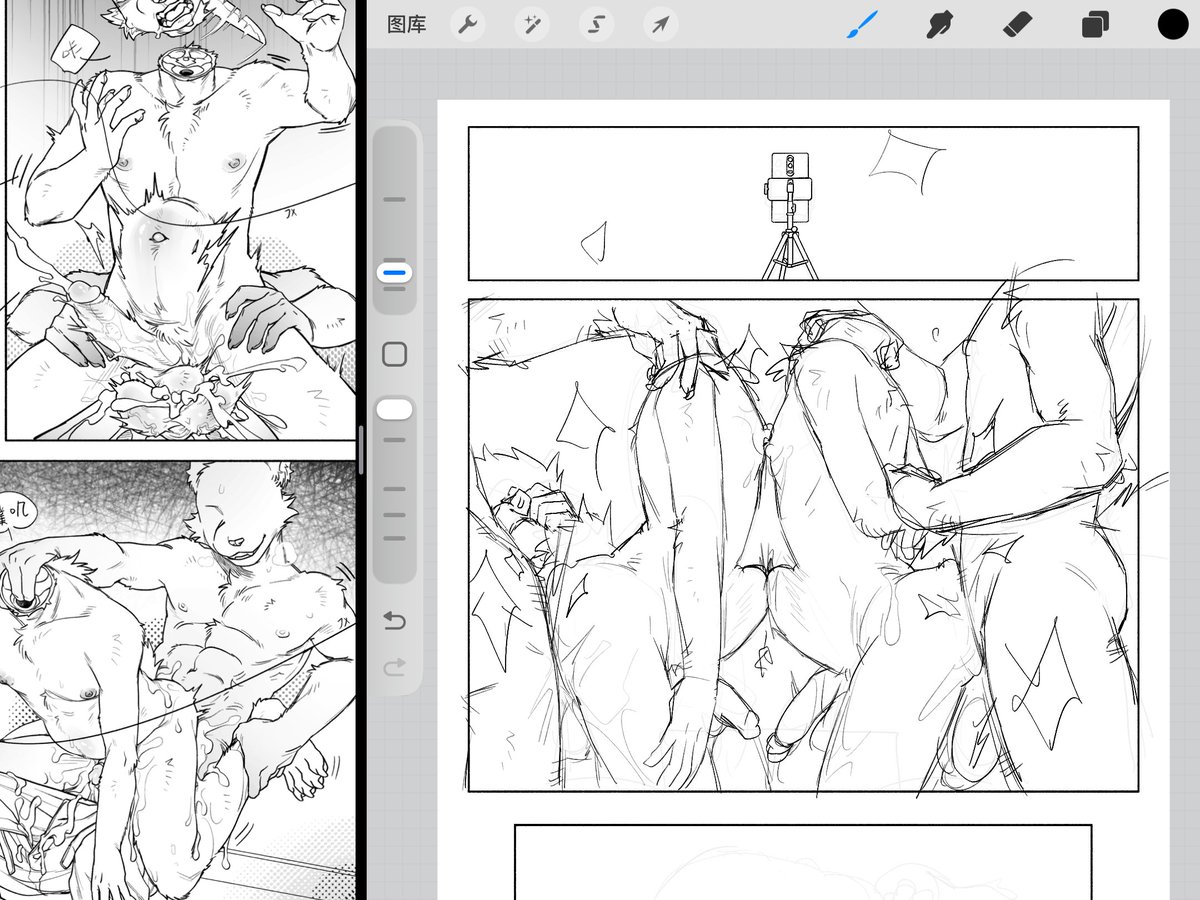
Task: Click the greyed-out redo arrow
Action: coord(395,666)
